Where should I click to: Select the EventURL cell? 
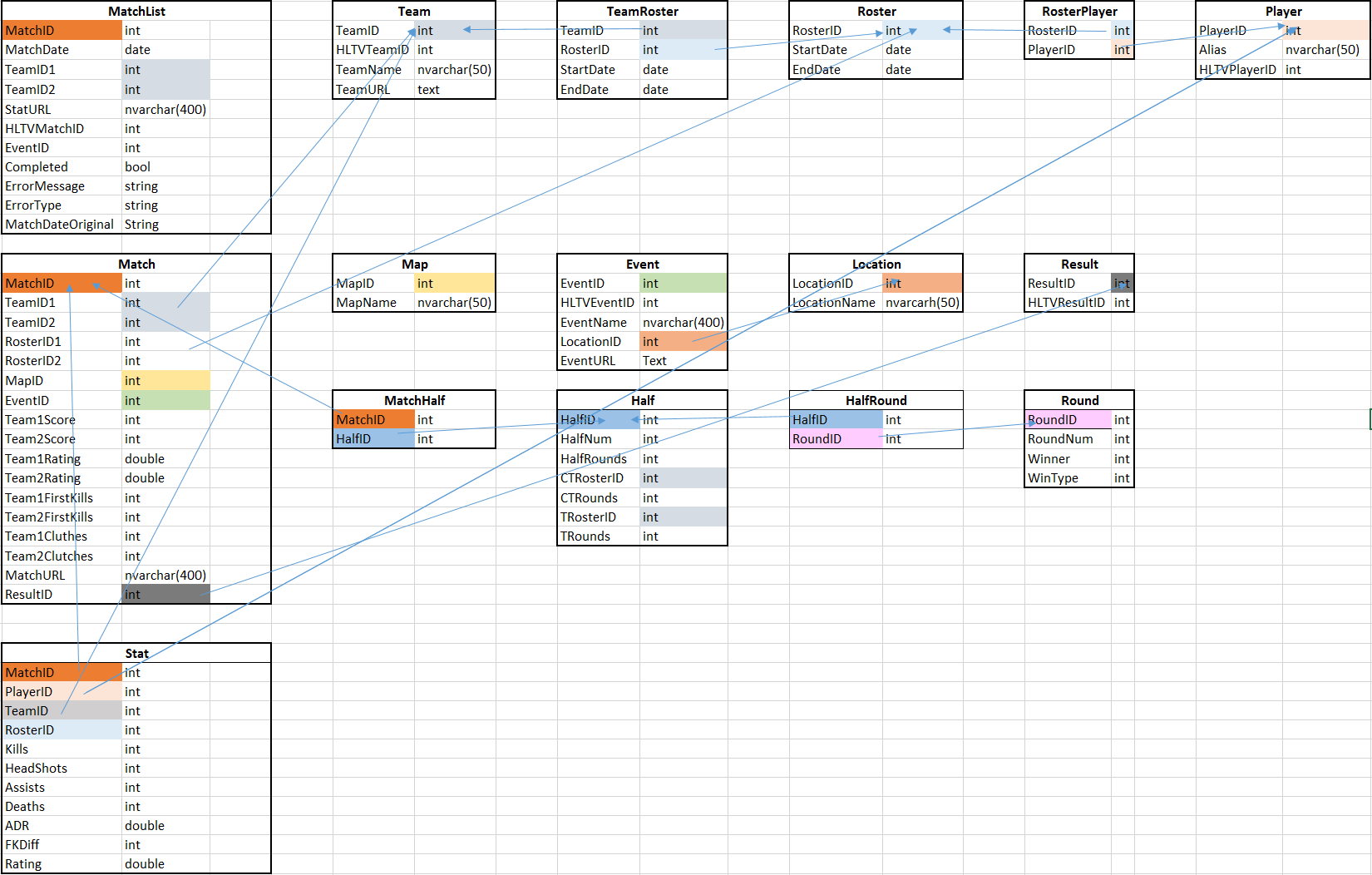(599, 361)
